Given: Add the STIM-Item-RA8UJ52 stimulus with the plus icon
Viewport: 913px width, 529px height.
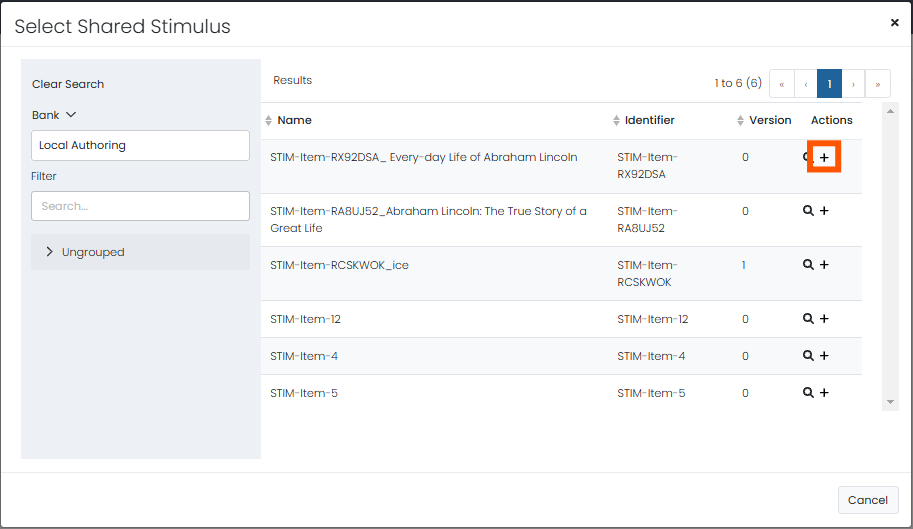Looking at the screenshot, I should (824, 211).
